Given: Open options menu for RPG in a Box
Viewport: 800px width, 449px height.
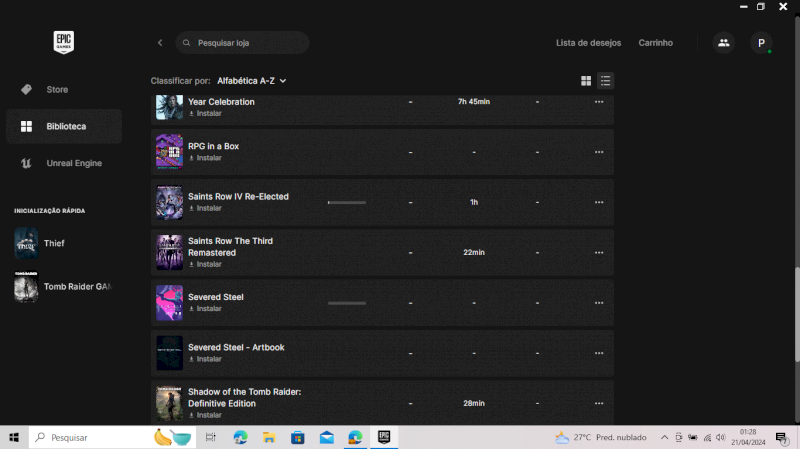Looking at the screenshot, I should tap(599, 152).
